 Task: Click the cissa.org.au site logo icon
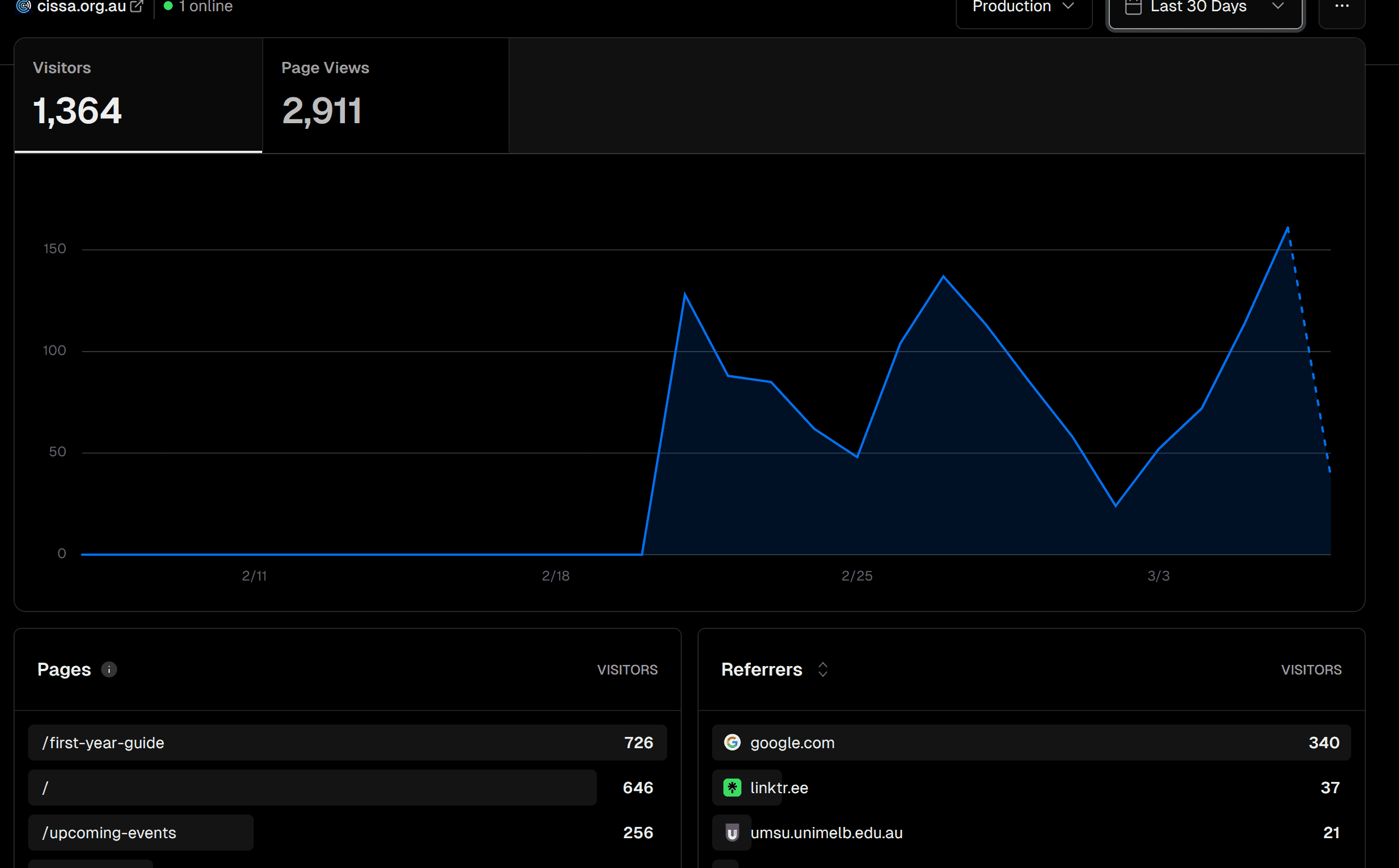24,6
